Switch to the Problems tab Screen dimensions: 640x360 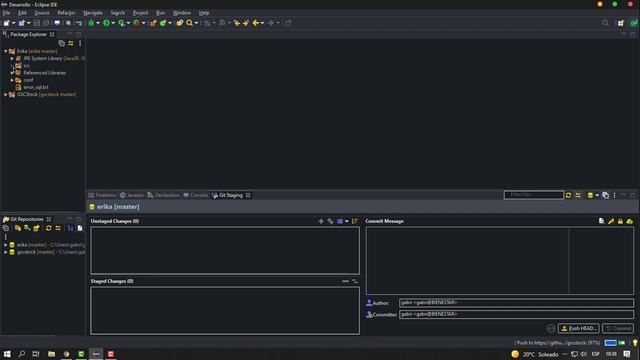(x=102, y=195)
